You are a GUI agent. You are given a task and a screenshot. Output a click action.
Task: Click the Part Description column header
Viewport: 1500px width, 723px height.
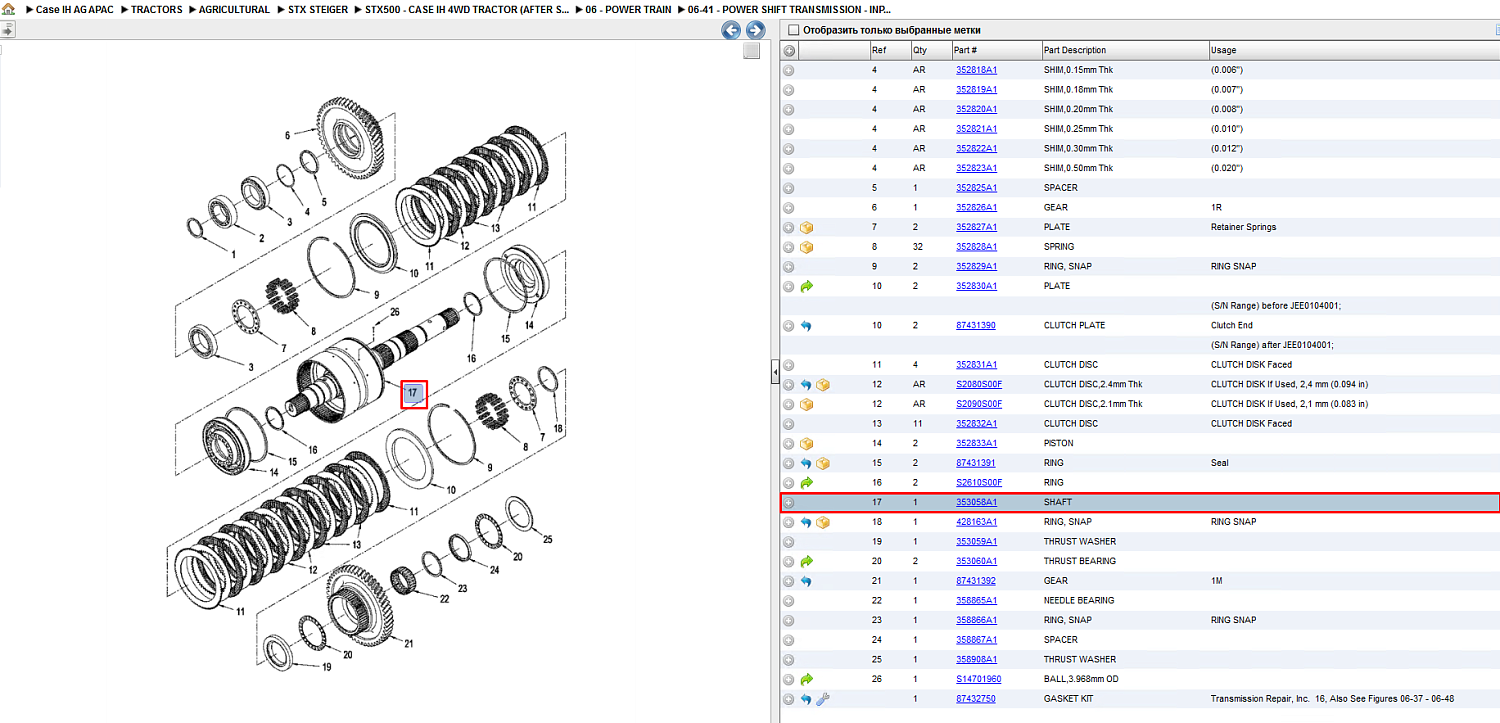(1124, 50)
